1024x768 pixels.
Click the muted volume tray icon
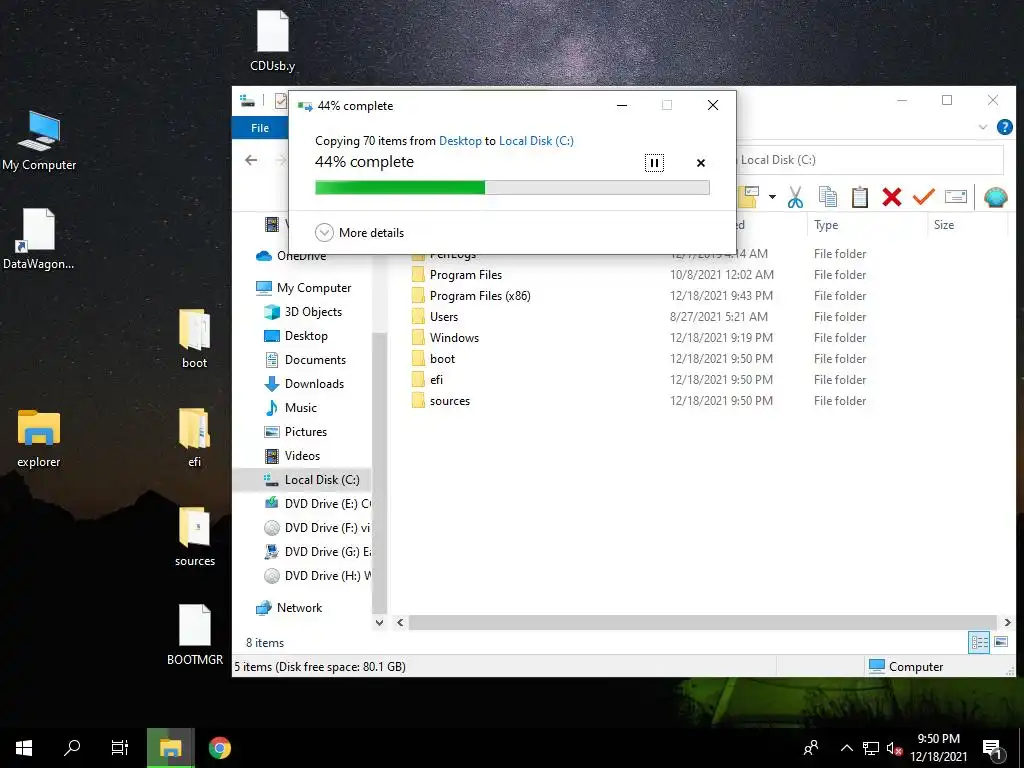(x=894, y=749)
